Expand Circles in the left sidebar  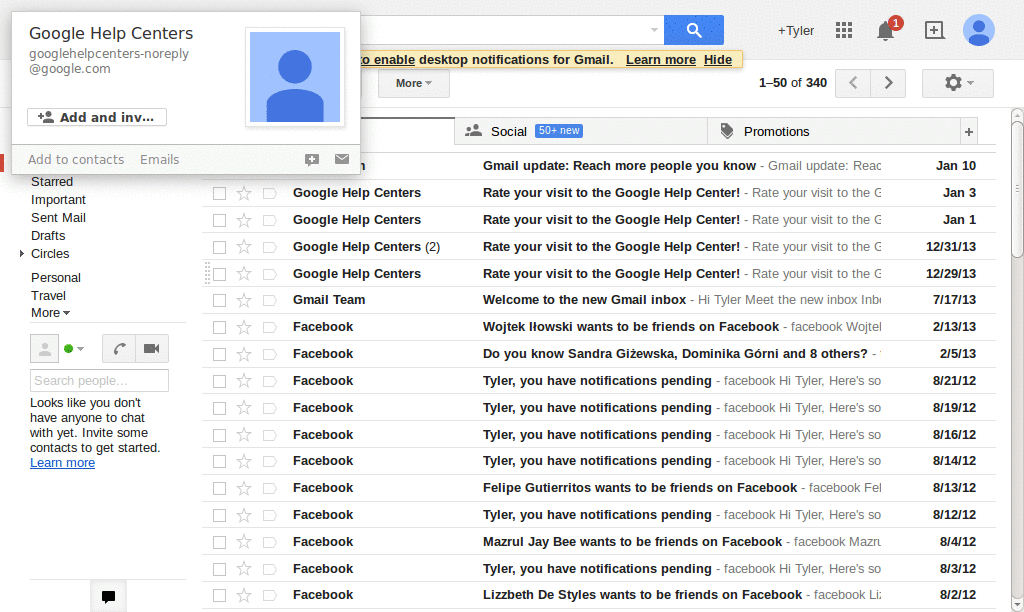[22, 253]
